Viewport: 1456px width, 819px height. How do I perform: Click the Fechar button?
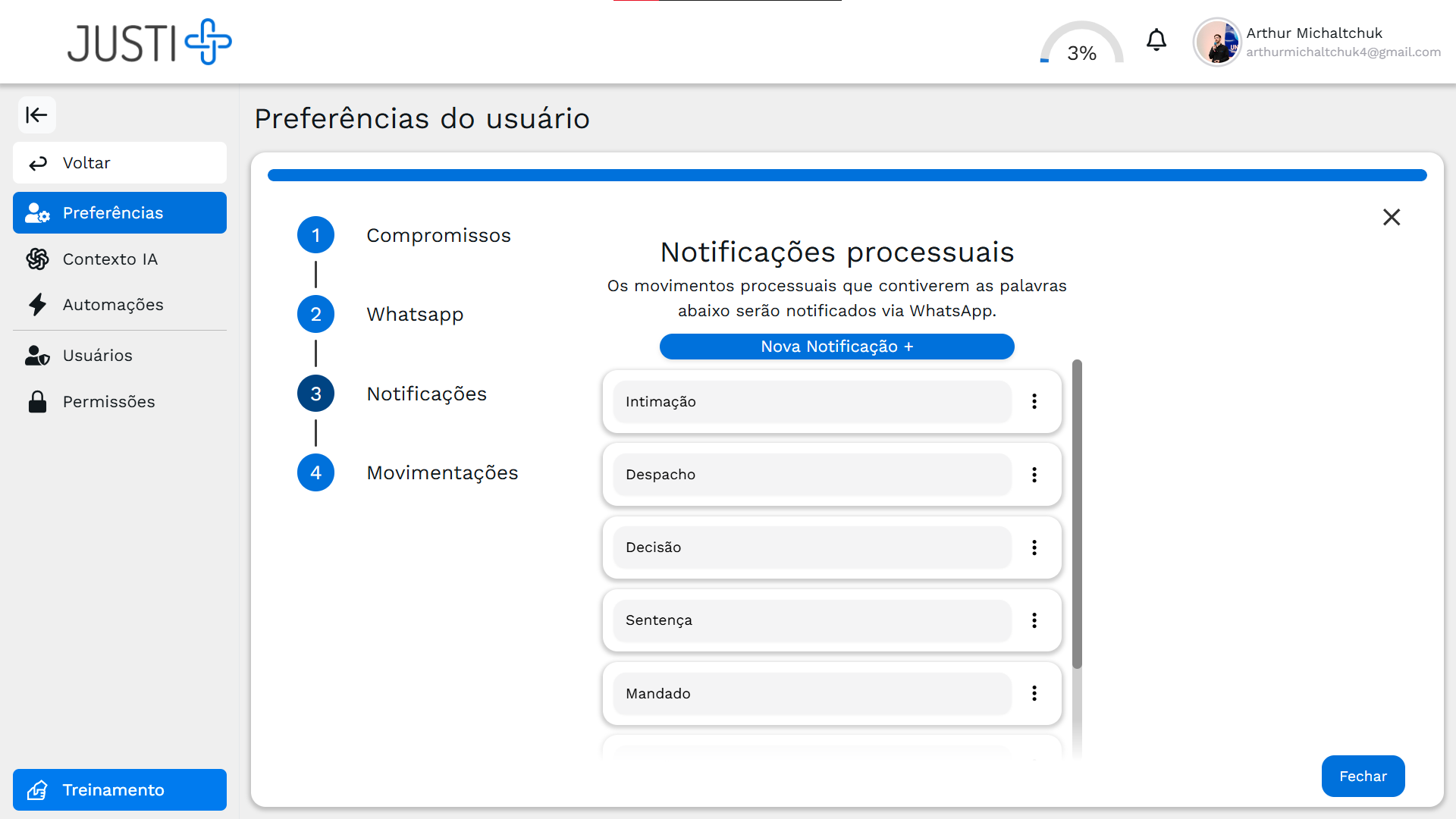[x=1363, y=776]
